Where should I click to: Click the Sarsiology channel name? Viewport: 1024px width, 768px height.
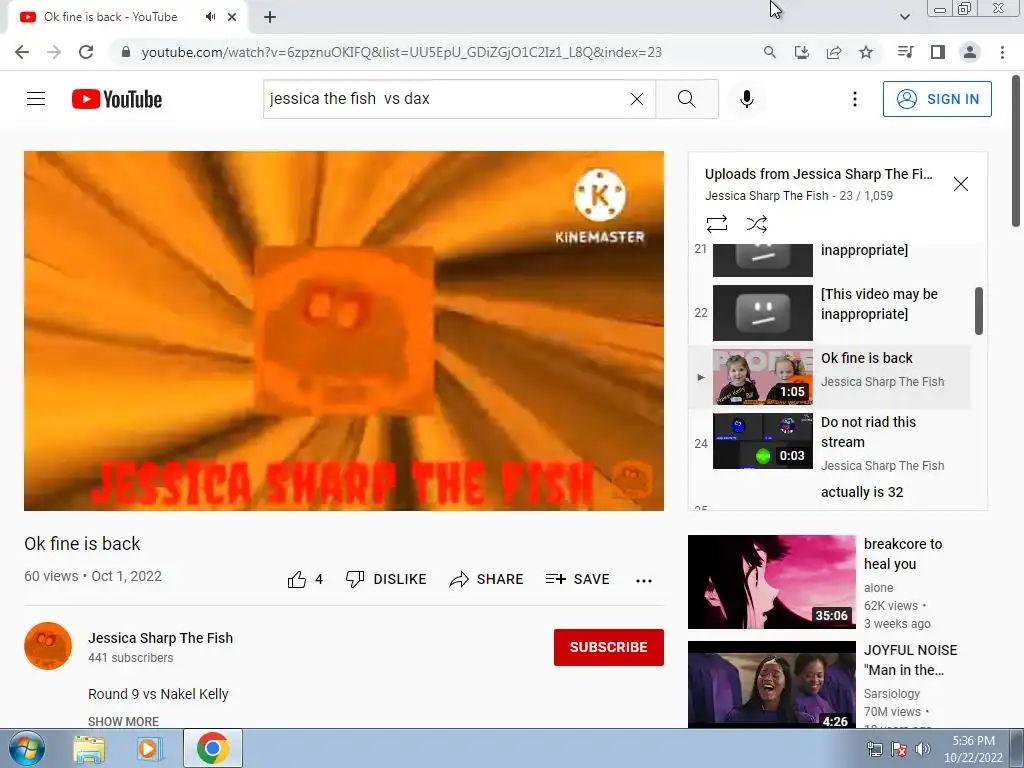(x=891, y=694)
